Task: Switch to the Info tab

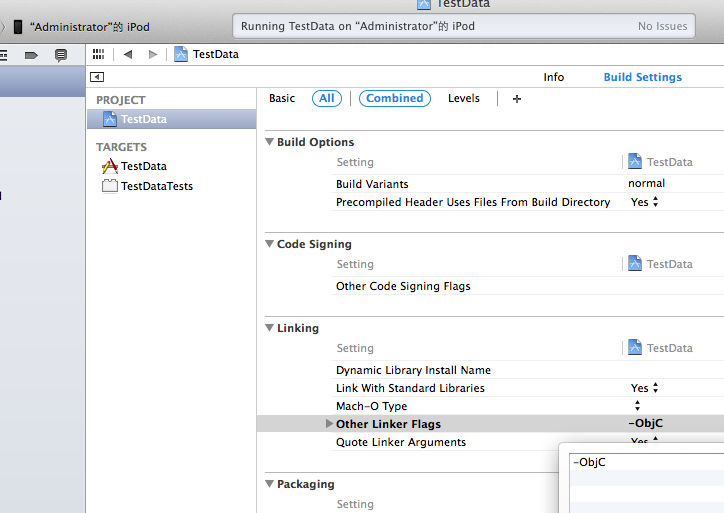Action: tap(554, 77)
